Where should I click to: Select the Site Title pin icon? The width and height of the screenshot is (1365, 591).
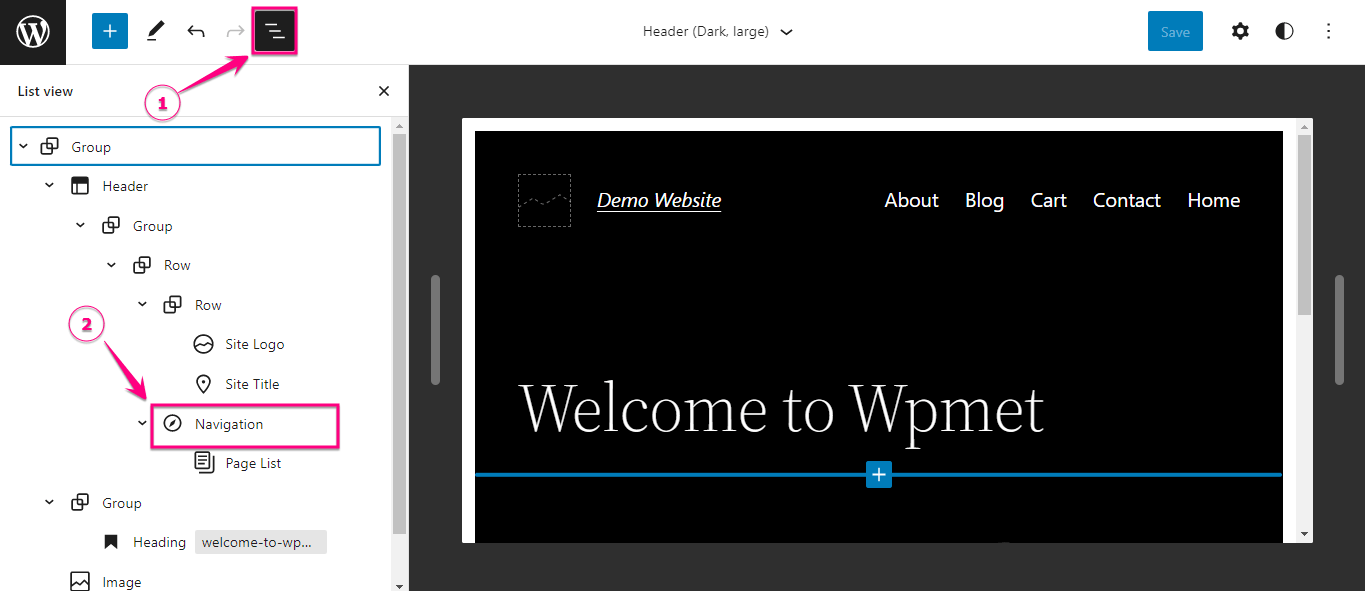click(203, 384)
